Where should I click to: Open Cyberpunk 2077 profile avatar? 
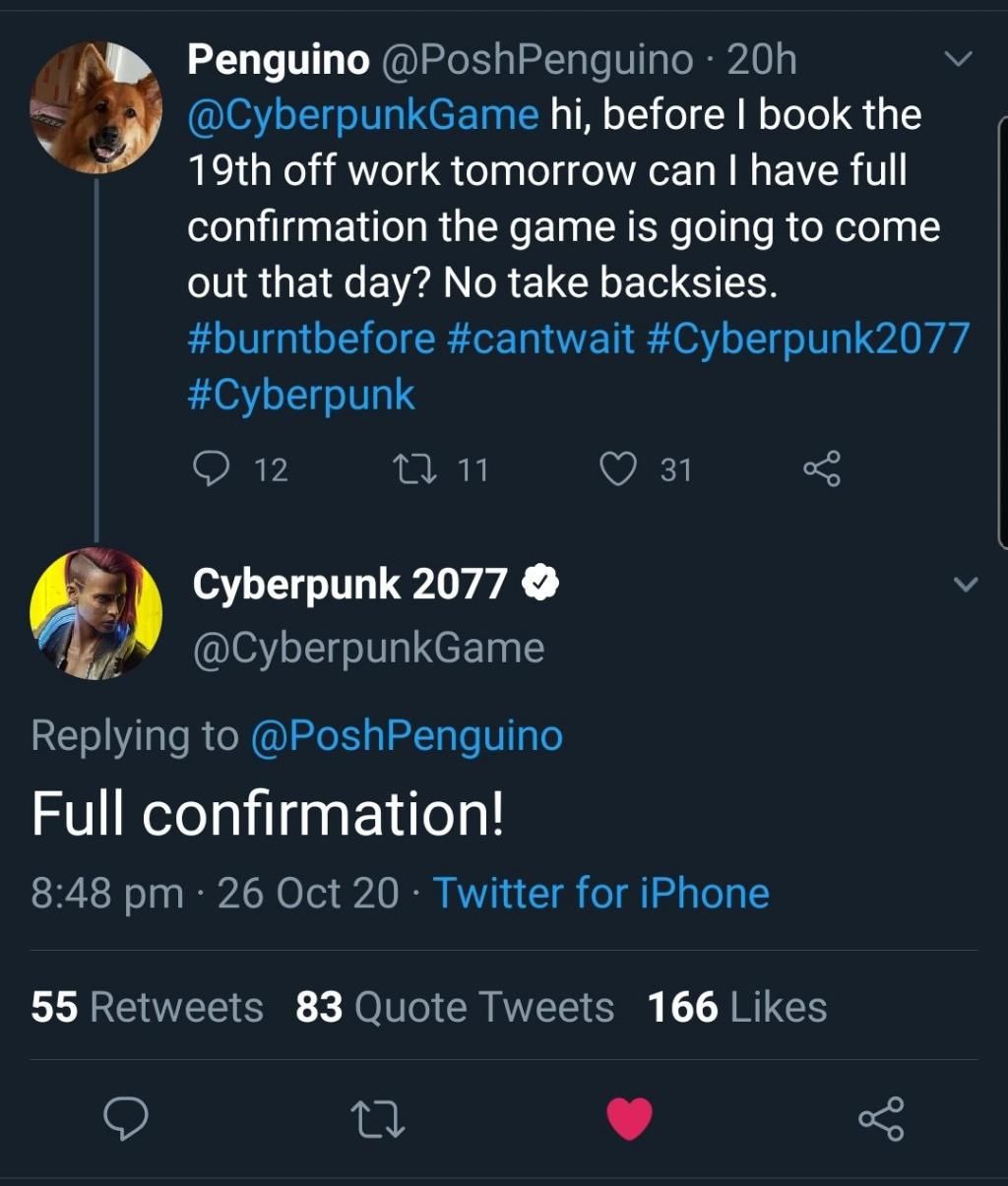click(95, 613)
